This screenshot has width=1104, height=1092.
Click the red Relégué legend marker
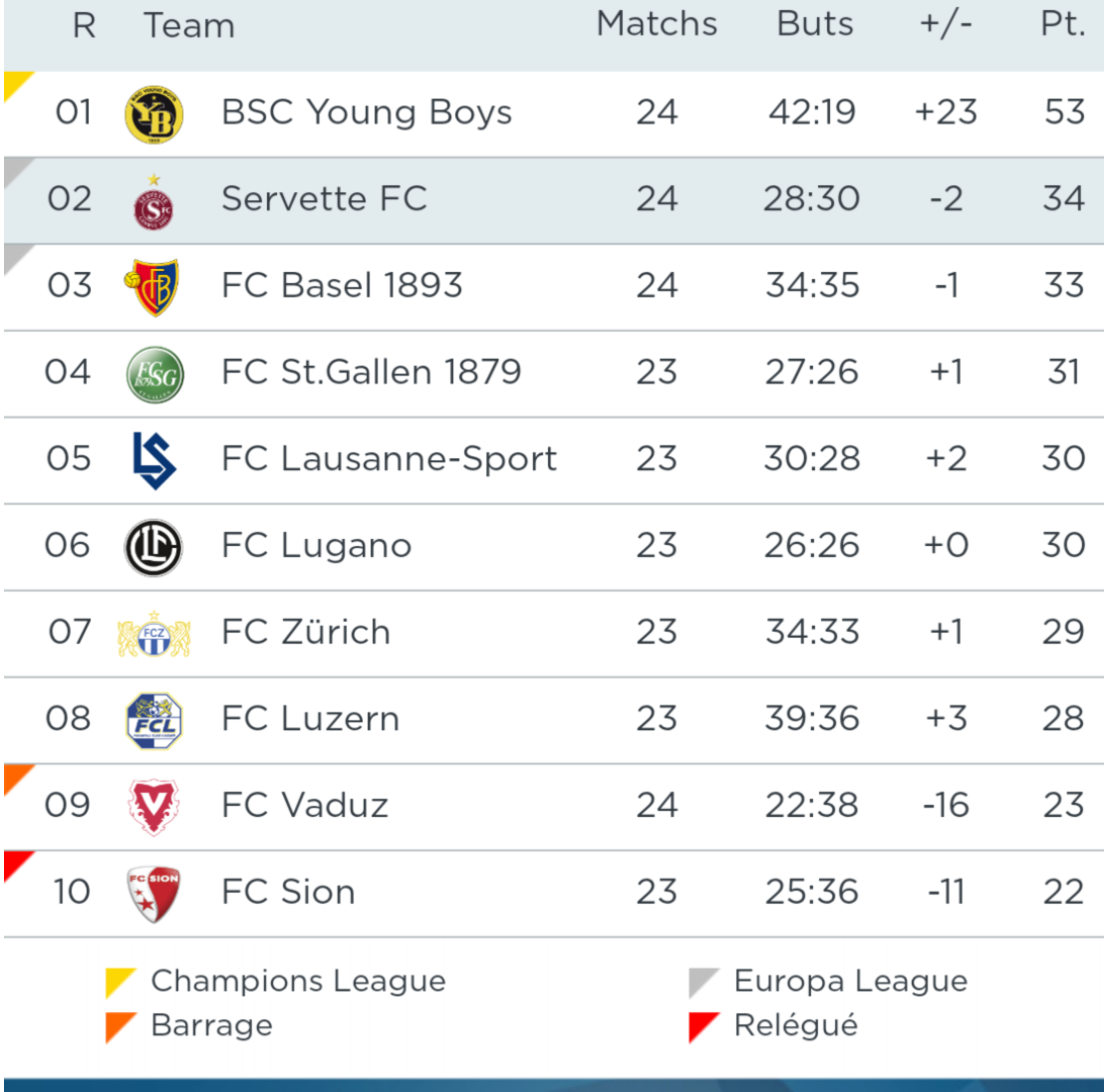click(701, 1027)
